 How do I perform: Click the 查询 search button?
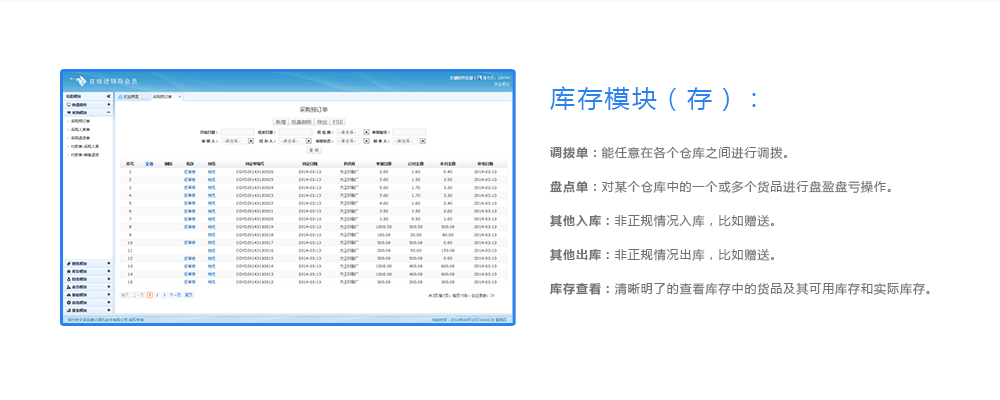[x=313, y=150]
